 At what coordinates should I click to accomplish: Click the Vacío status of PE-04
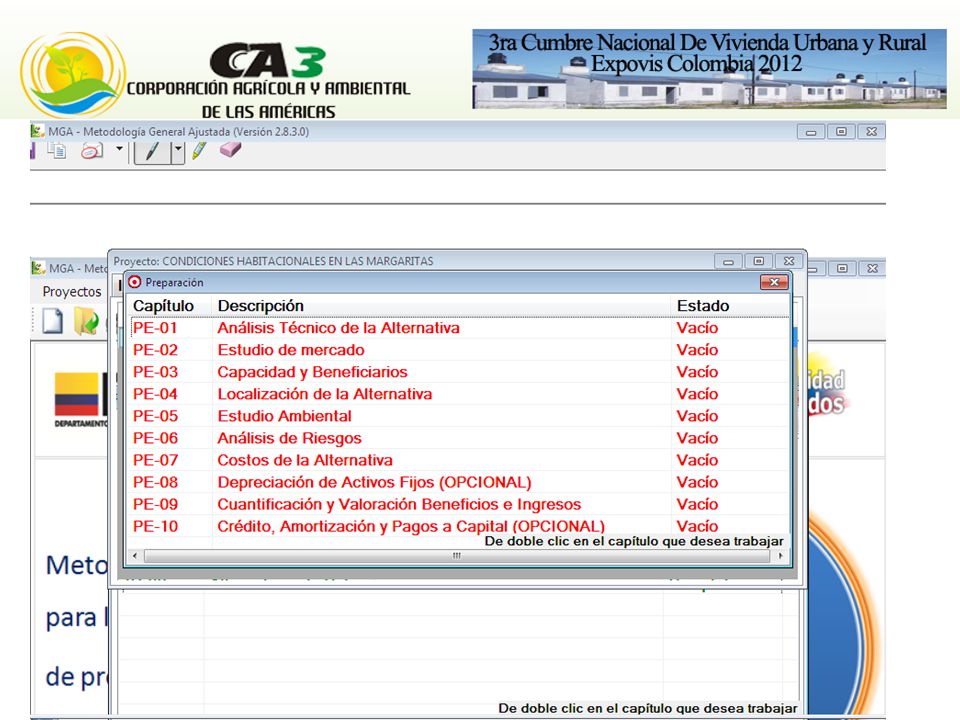point(697,394)
